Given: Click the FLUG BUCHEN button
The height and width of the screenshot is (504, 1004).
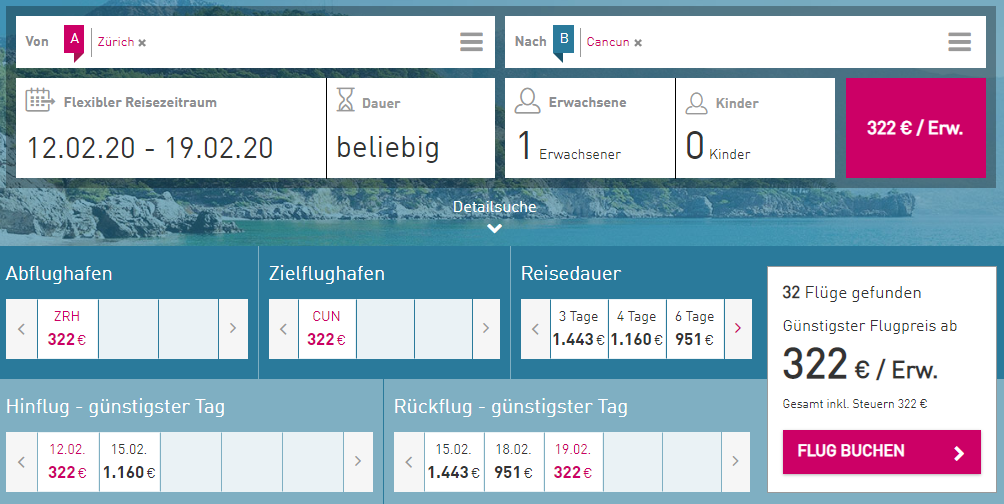Looking at the screenshot, I should pos(881,452).
